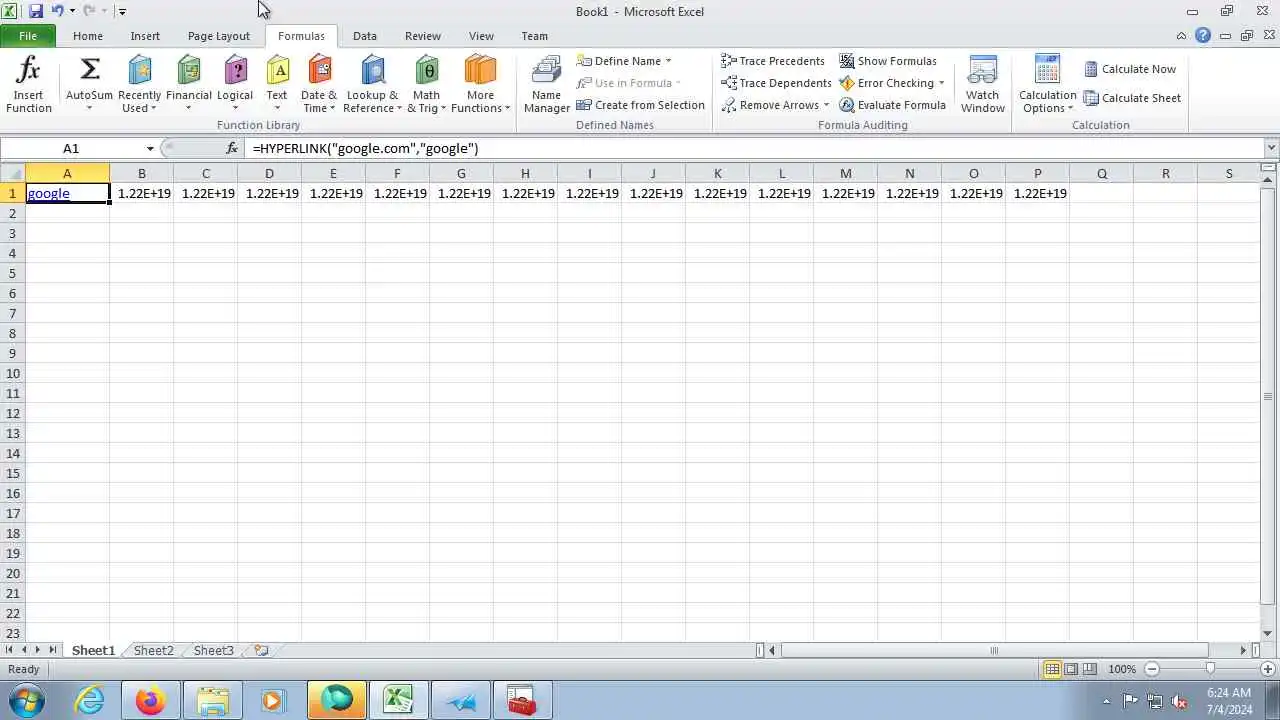Minimize the ribbon with caret icon
The image size is (1280, 720).
pyautogui.click(x=1181, y=36)
